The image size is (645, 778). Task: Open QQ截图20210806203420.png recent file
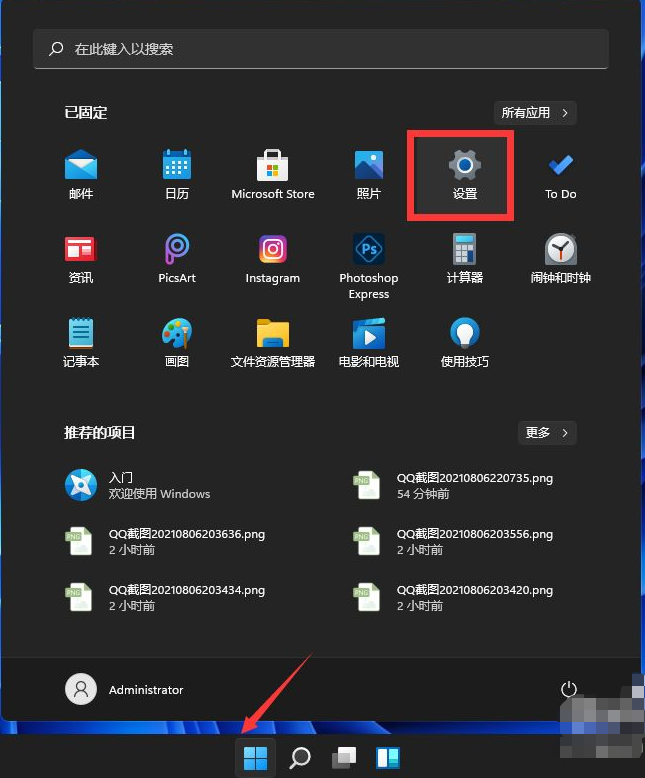[452, 597]
